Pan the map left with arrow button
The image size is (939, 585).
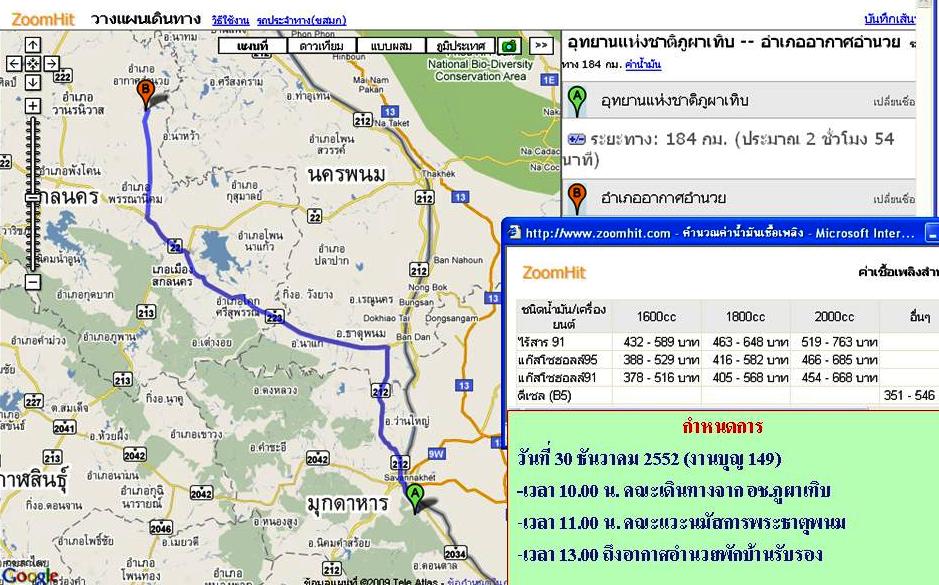tap(14, 64)
